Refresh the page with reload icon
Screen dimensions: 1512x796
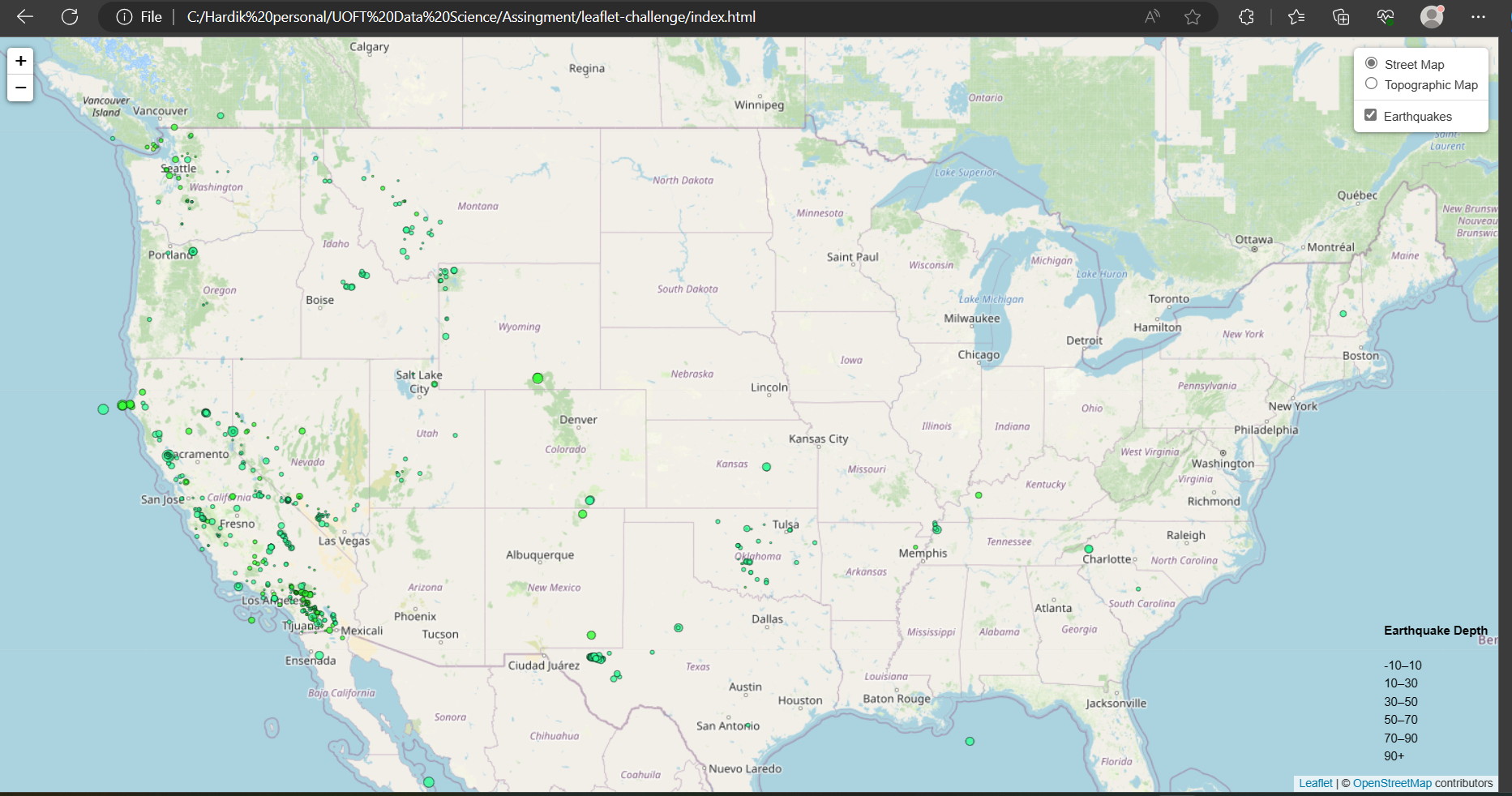[70, 16]
